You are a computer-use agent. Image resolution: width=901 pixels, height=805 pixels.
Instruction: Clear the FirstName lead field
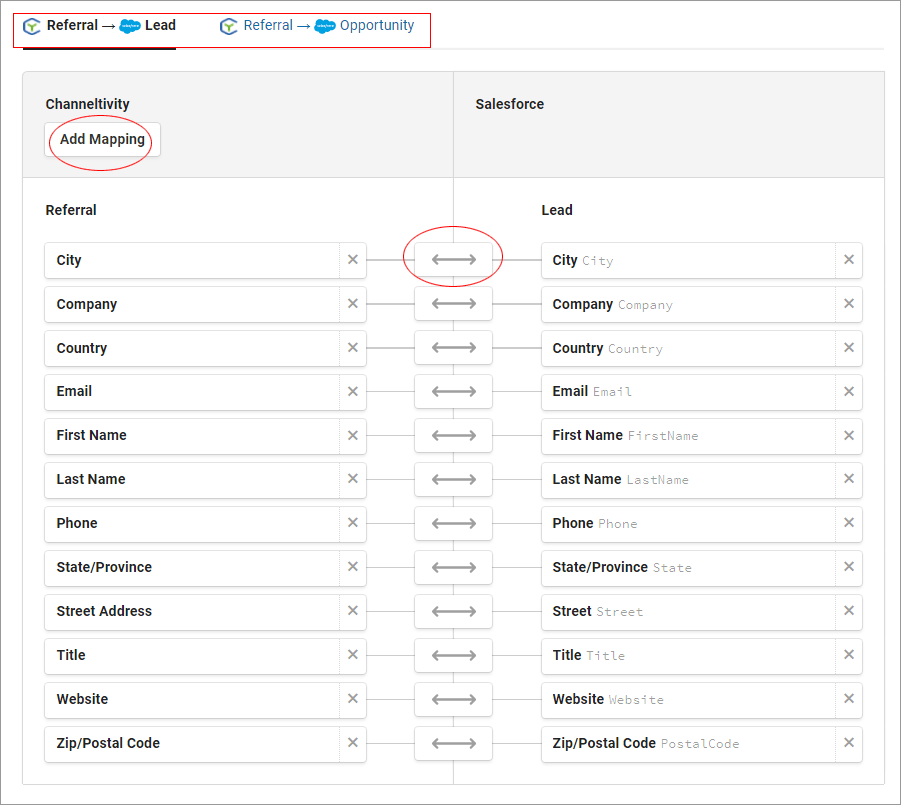point(849,436)
